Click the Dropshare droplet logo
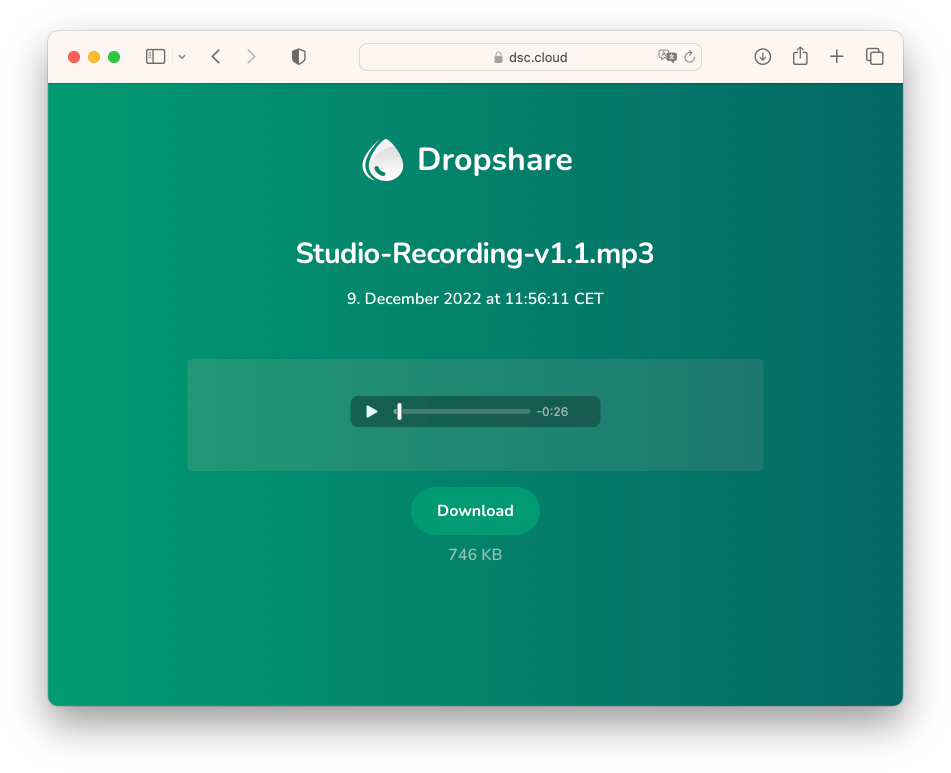Image resolution: width=951 pixels, height=773 pixels. (x=382, y=158)
